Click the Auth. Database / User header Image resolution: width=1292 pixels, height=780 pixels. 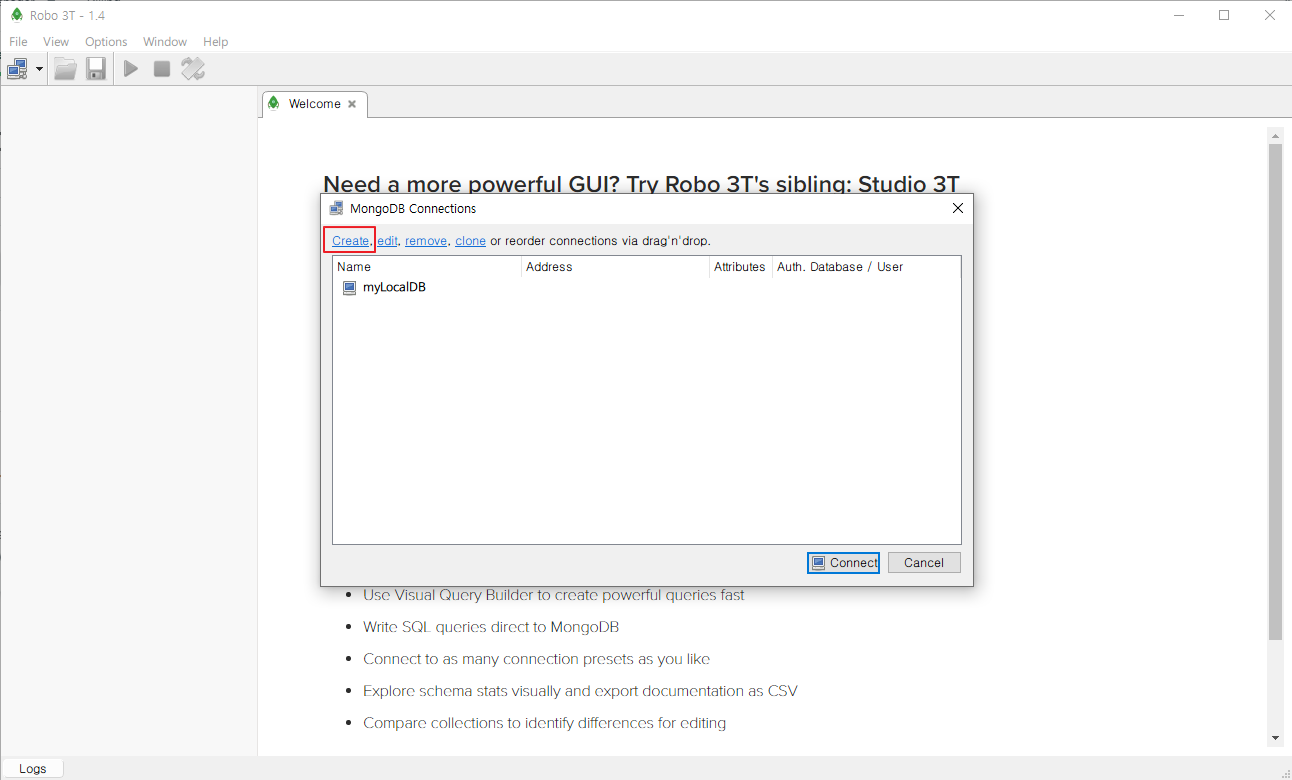(x=865, y=267)
